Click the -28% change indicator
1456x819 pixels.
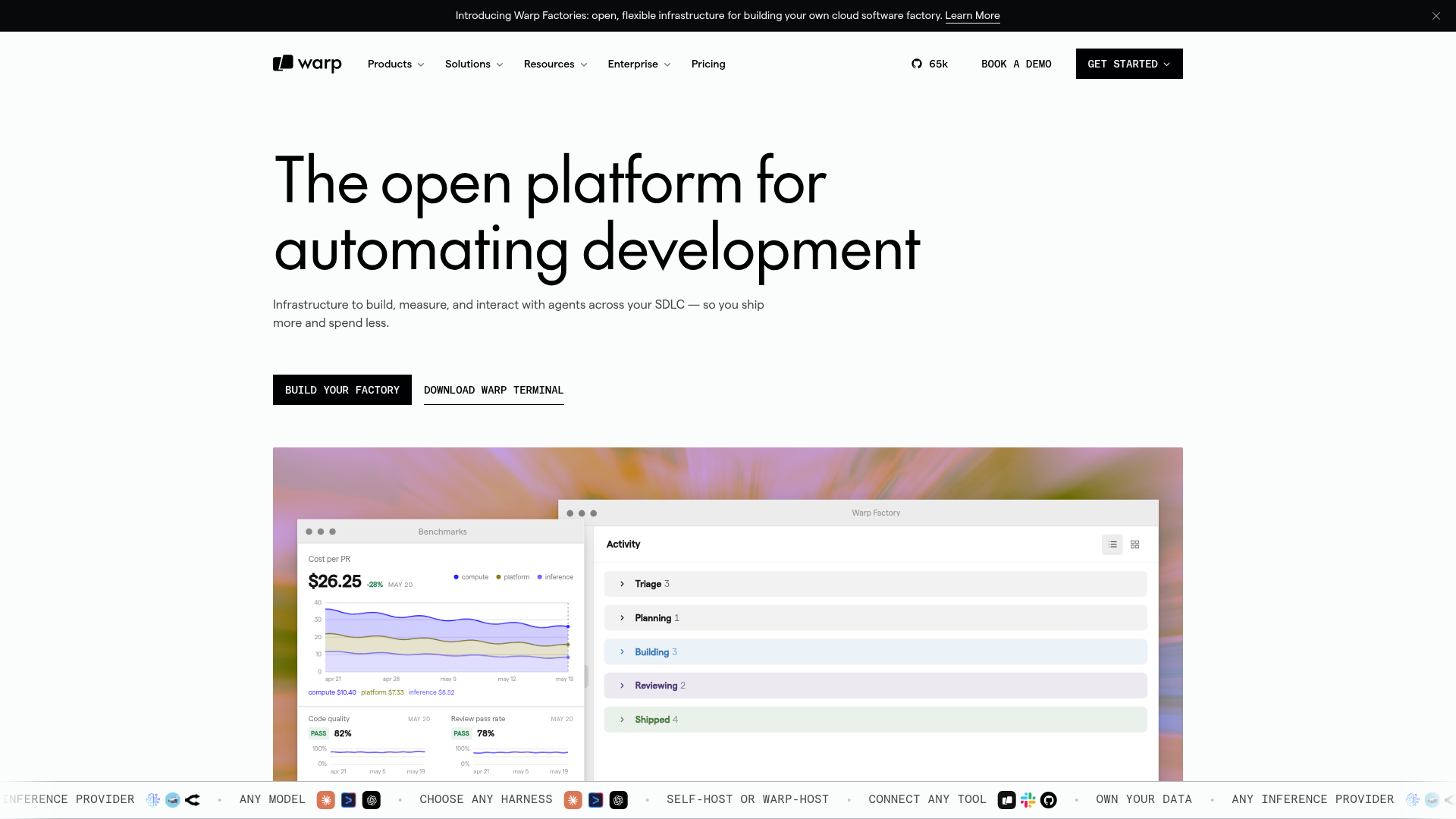tap(375, 585)
